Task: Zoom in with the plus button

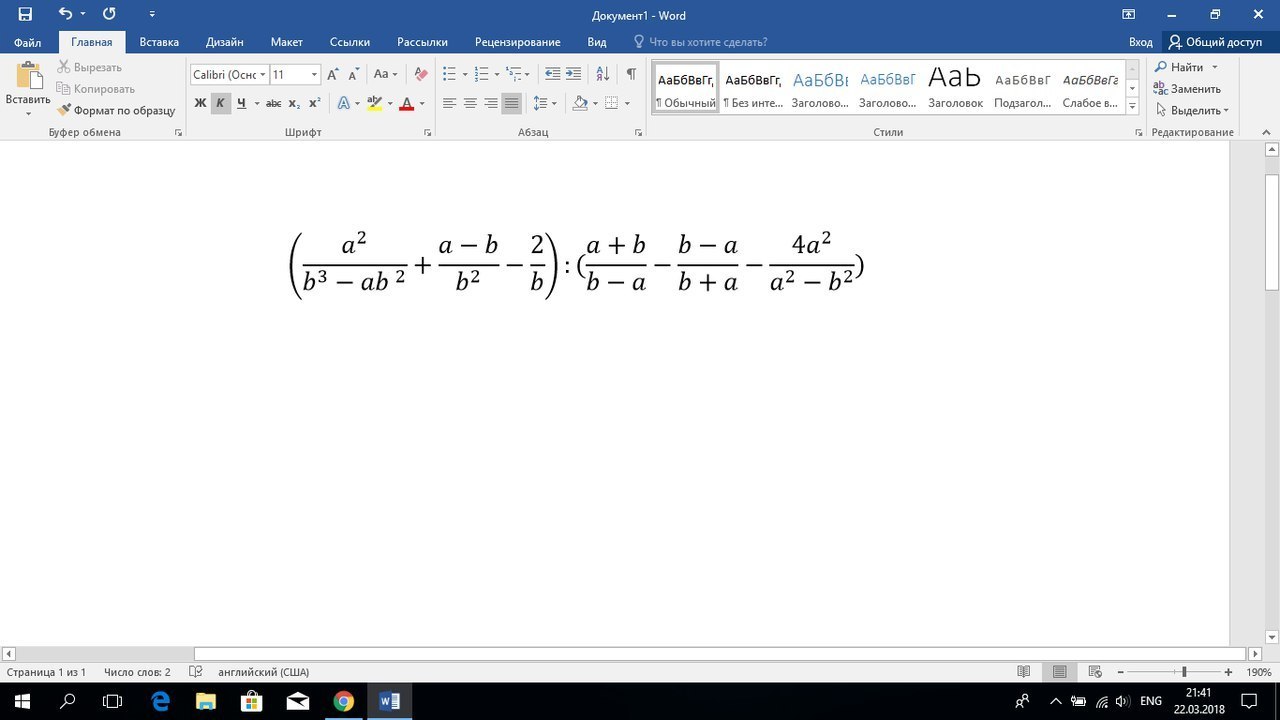Action: click(x=1229, y=672)
